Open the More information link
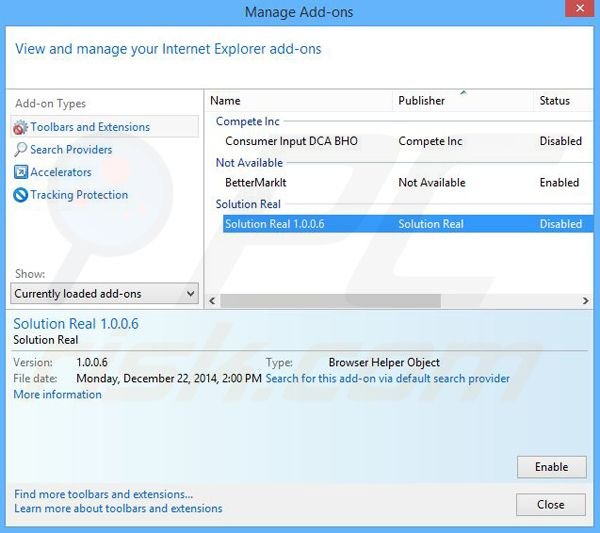600x533 pixels. (57, 395)
